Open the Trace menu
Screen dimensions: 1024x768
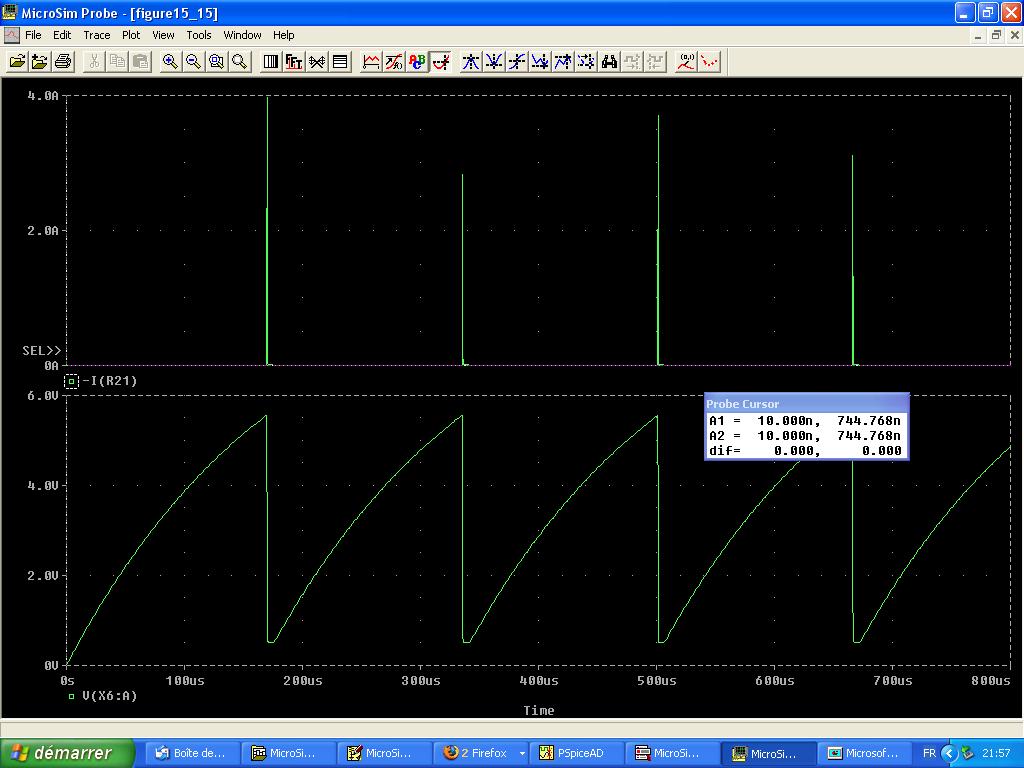pos(97,35)
